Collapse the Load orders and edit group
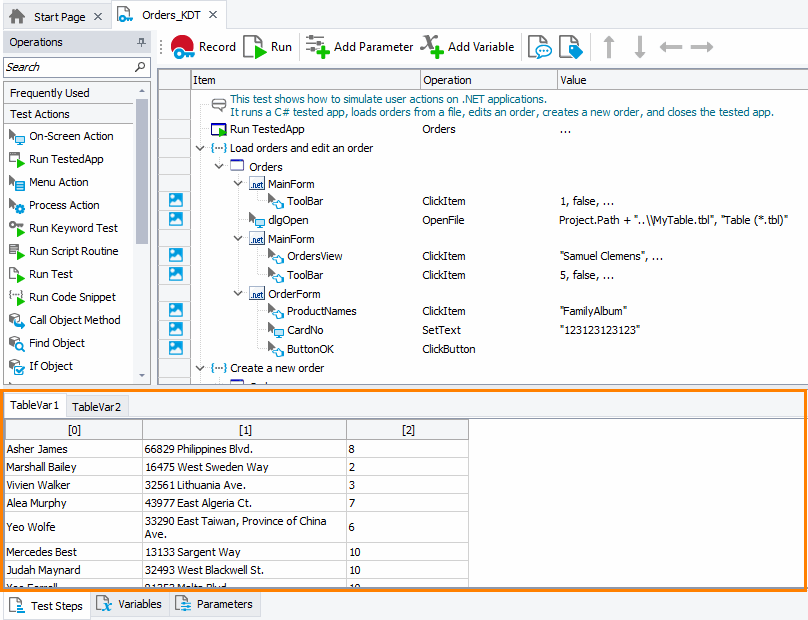Viewport: 808px width, 620px height. click(x=199, y=147)
